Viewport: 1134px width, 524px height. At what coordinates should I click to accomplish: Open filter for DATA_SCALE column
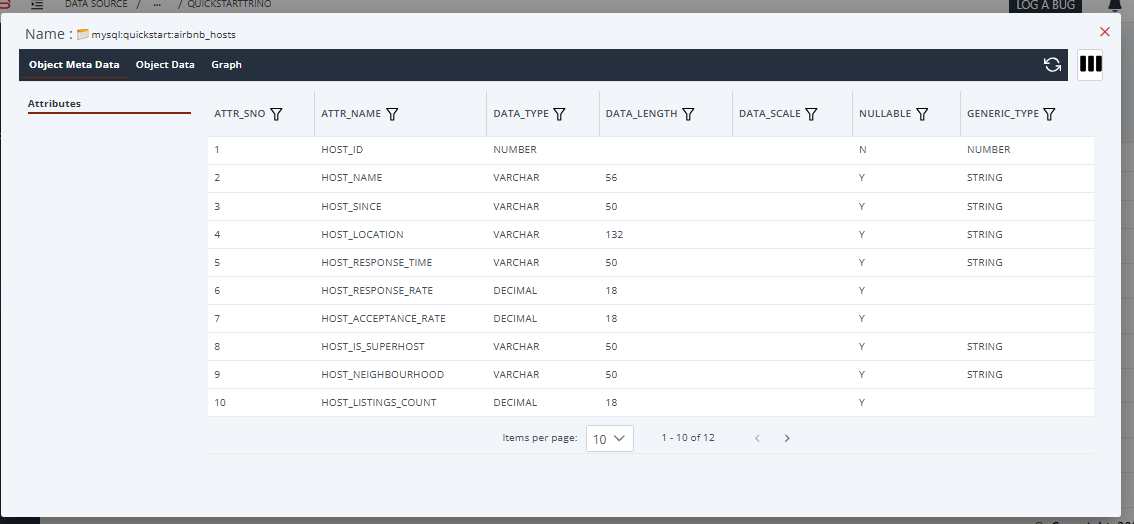812,114
